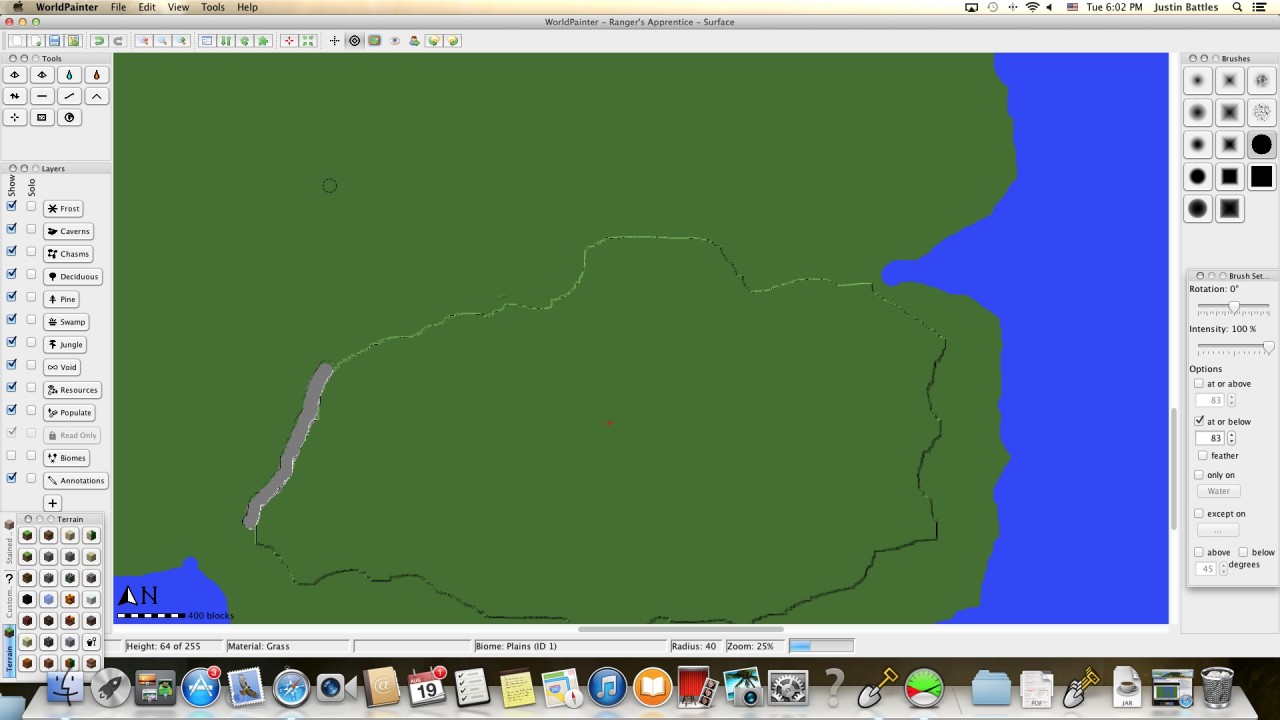Uncheck Show checkbox for Frost layer

(12, 206)
